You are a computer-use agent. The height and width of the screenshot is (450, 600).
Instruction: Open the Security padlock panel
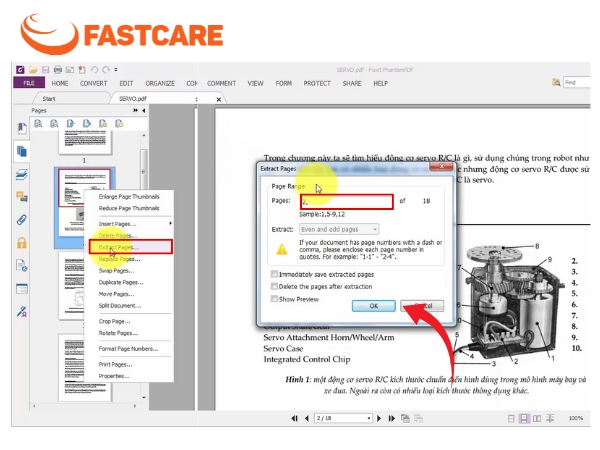point(22,243)
